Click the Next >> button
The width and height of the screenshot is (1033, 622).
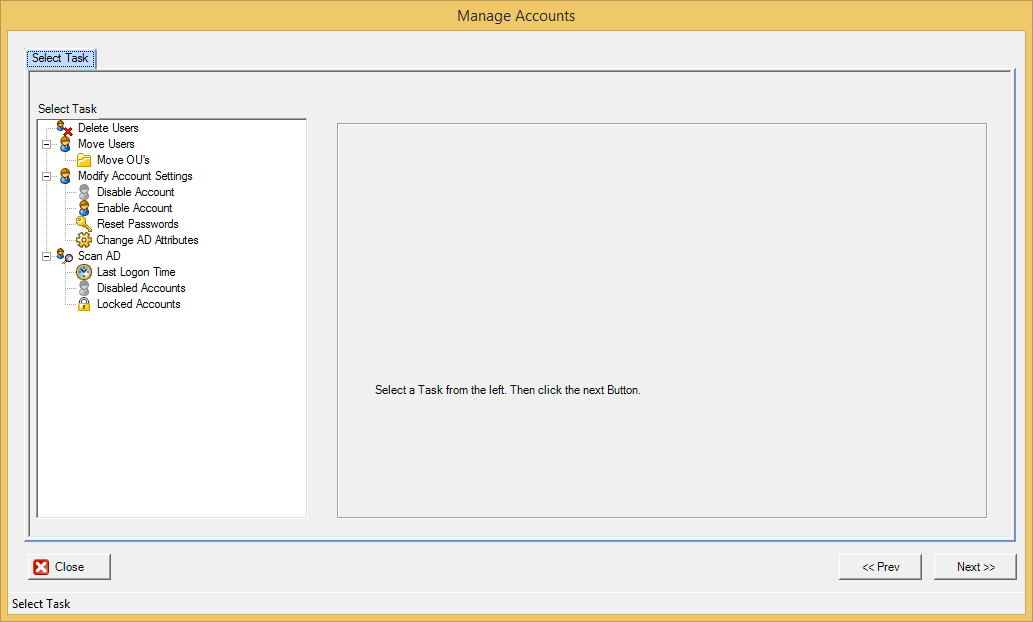coord(975,567)
